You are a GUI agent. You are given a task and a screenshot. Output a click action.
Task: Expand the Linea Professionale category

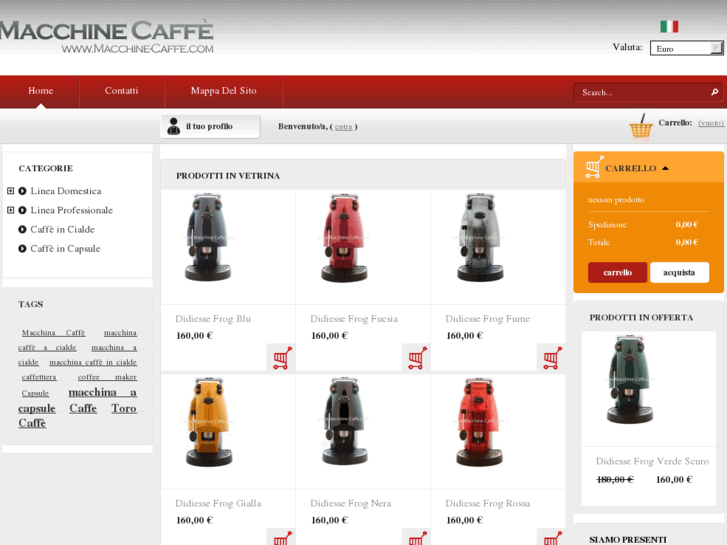click(11, 210)
